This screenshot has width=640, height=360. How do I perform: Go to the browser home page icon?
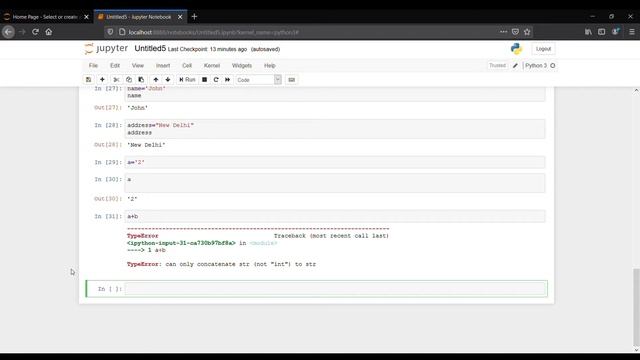pos(49,32)
